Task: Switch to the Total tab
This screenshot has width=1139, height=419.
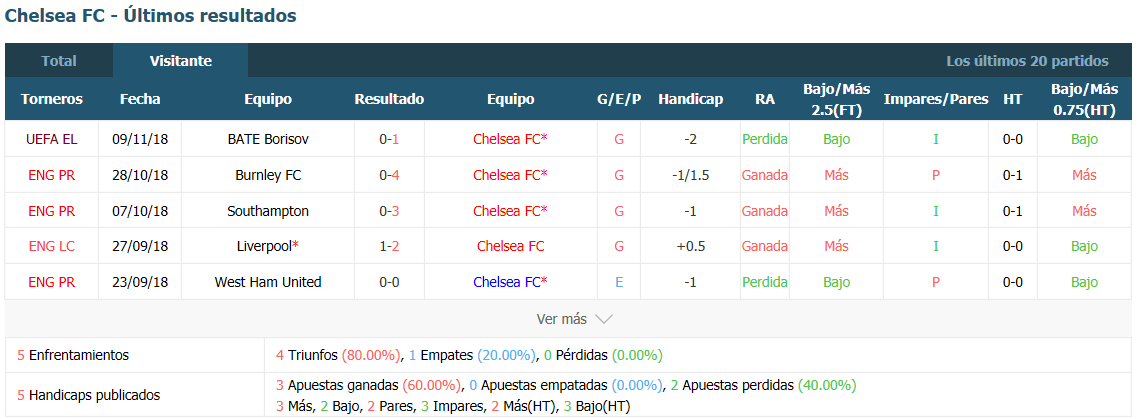Action: pos(59,61)
